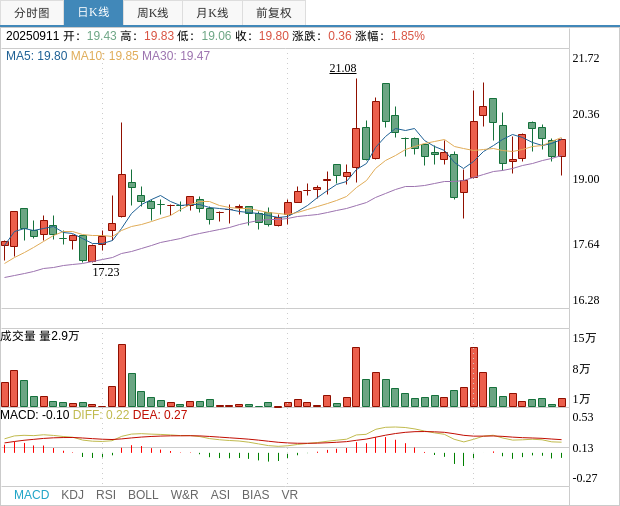
Task: Click the DEA: 0.27 value
Action: coord(160,415)
